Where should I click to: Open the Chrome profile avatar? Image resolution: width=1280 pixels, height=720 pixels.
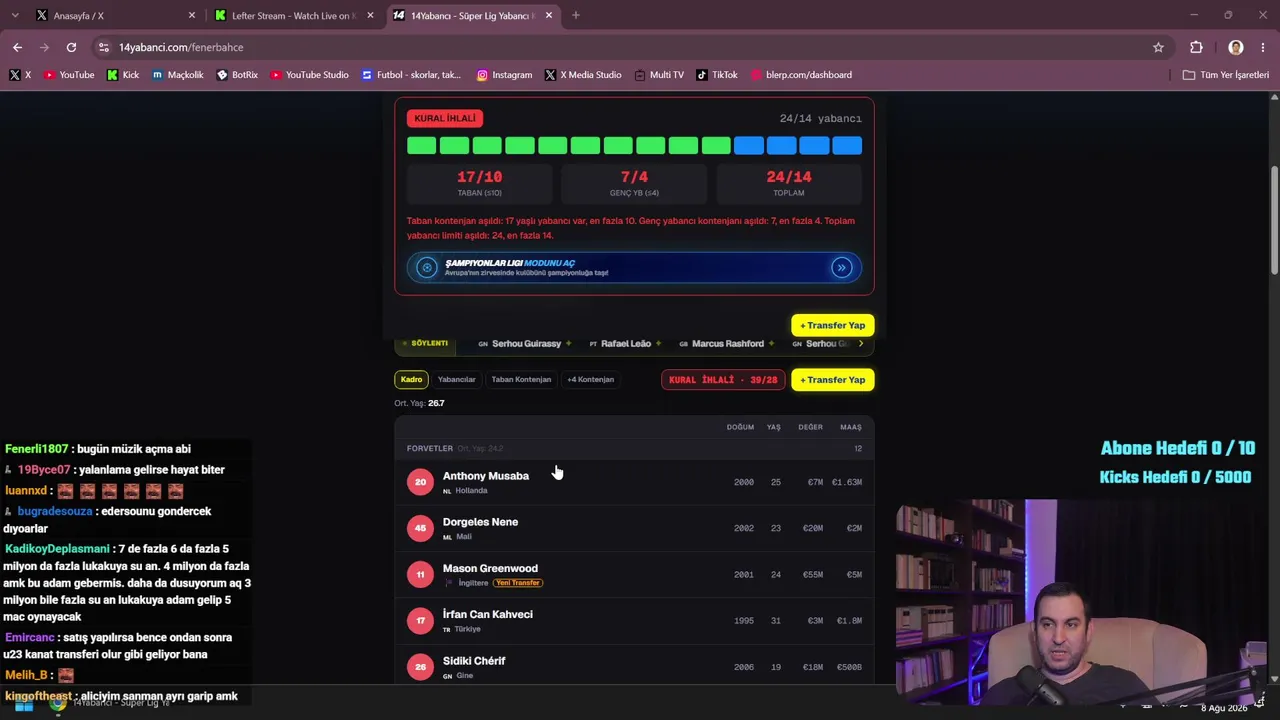point(1236,47)
